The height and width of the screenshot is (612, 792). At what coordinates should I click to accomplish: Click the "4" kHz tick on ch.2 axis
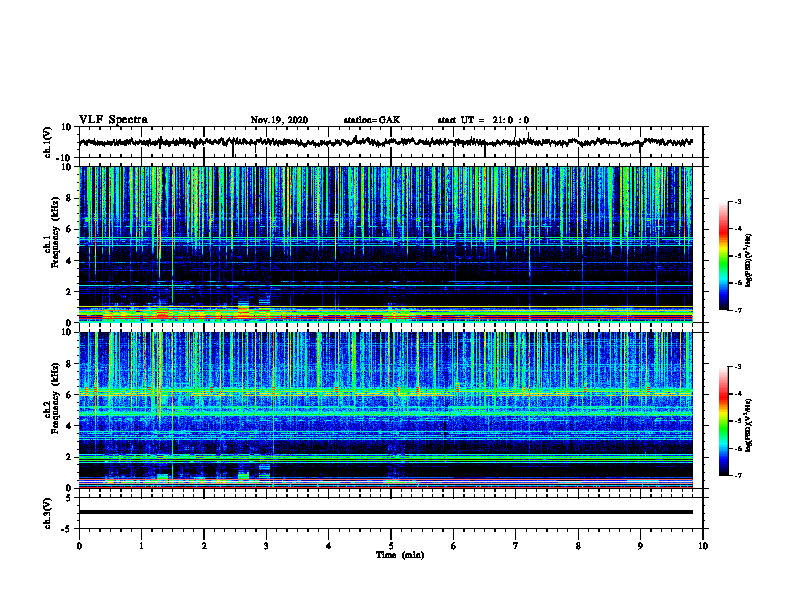coord(70,426)
